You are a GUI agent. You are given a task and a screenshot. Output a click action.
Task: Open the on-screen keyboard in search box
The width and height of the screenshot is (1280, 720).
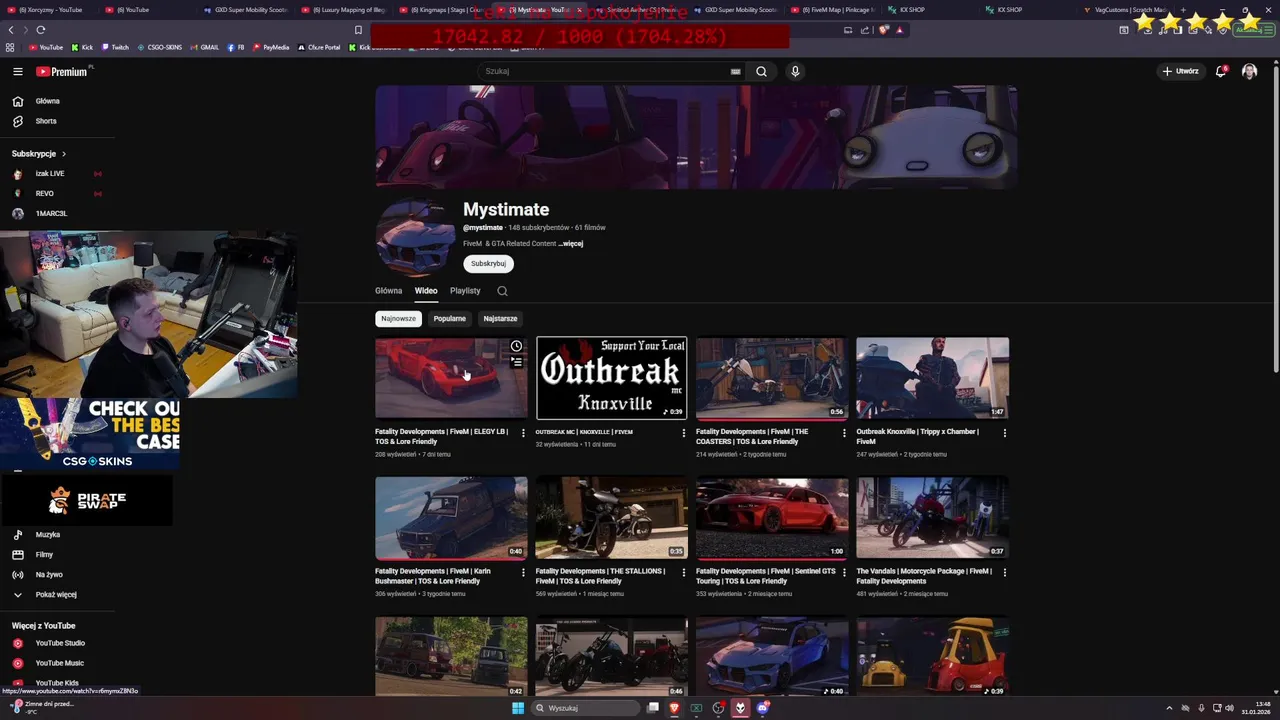pyautogui.click(x=735, y=71)
